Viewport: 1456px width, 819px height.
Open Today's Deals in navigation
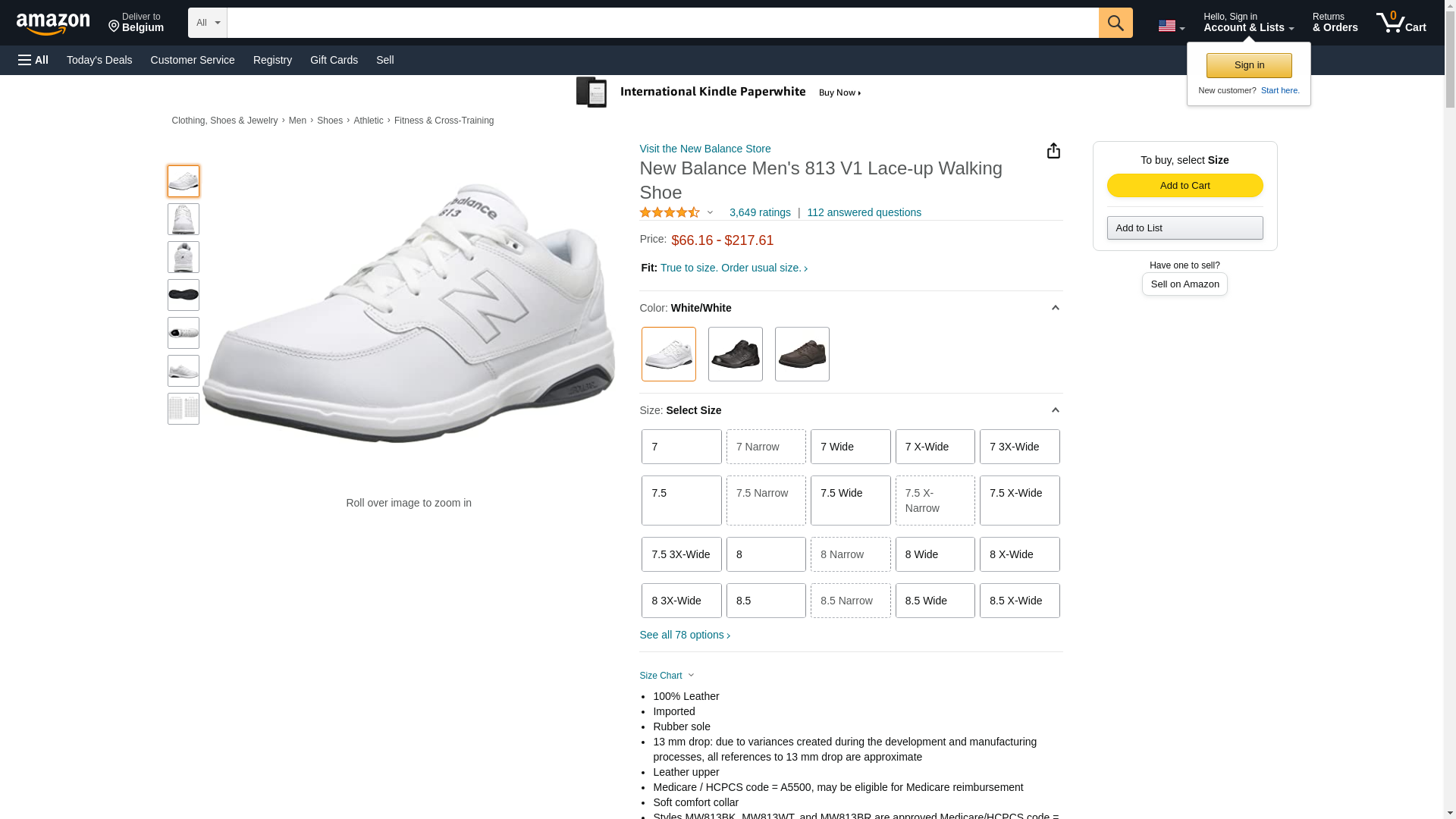pyautogui.click(x=99, y=60)
